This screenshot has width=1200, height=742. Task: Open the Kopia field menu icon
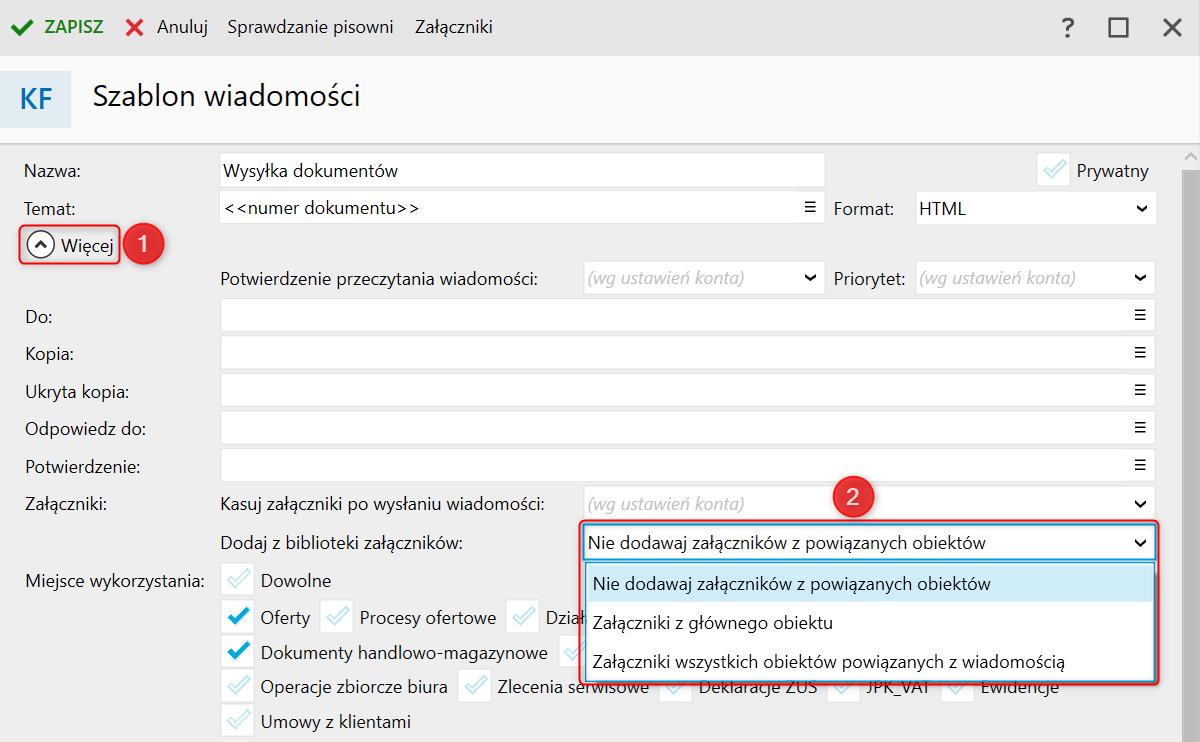(1139, 352)
